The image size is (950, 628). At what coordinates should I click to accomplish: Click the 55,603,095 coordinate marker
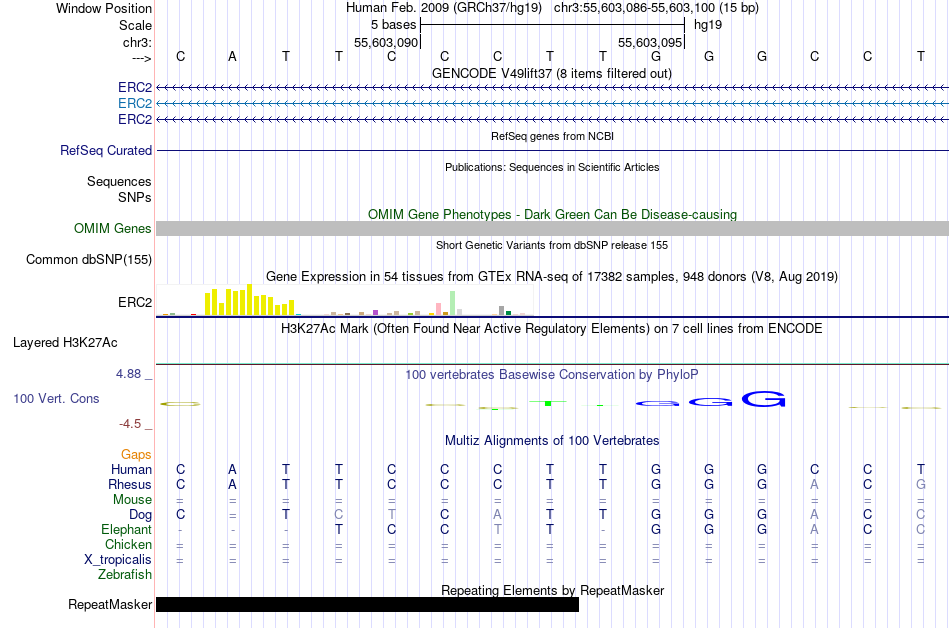click(x=650, y=42)
